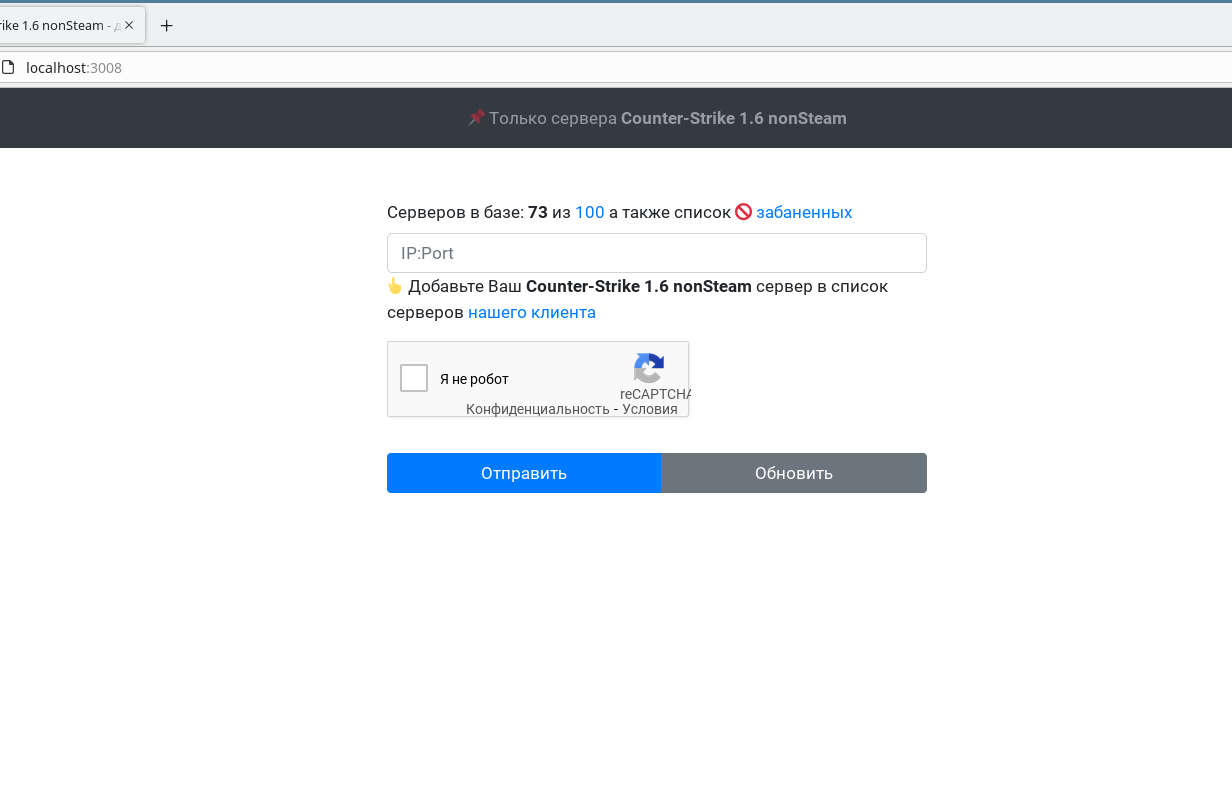1232x802 pixels.
Task: Click the Обновить button
Action: (794, 473)
